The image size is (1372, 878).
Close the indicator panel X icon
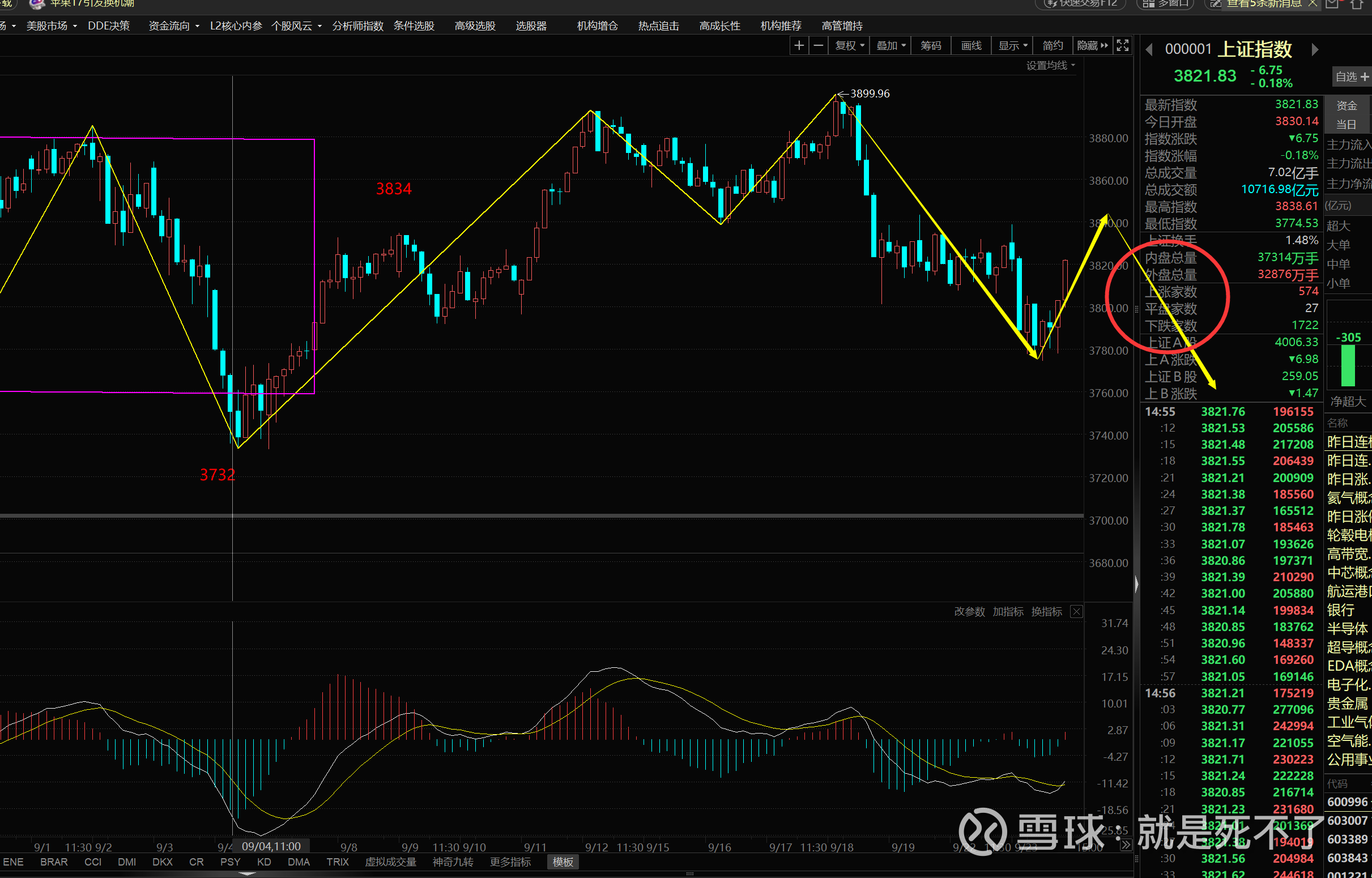tap(1076, 612)
